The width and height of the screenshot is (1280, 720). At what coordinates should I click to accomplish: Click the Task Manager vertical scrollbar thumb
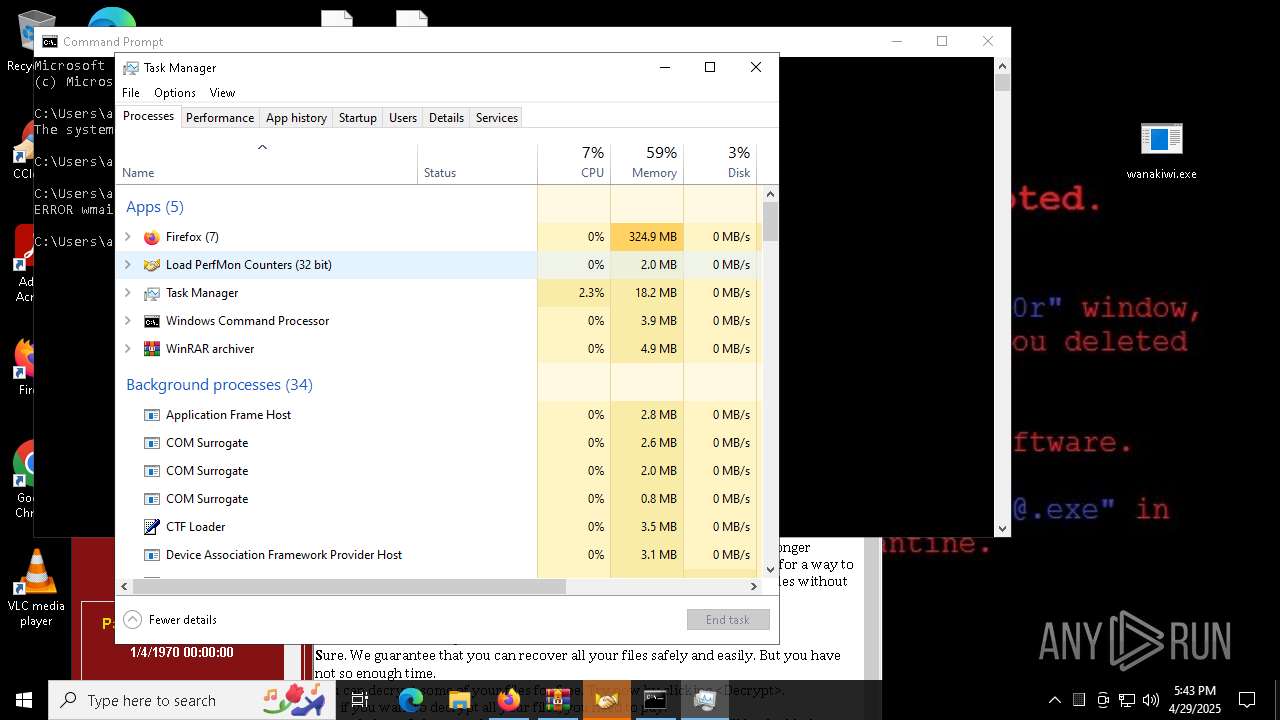770,221
